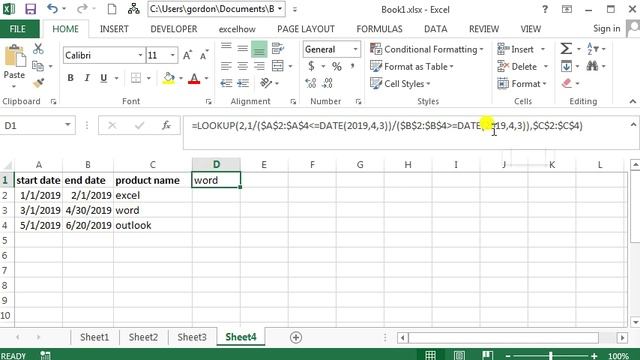The width and height of the screenshot is (640, 360).
Task: Decrease decimal places
Action: [327, 83]
